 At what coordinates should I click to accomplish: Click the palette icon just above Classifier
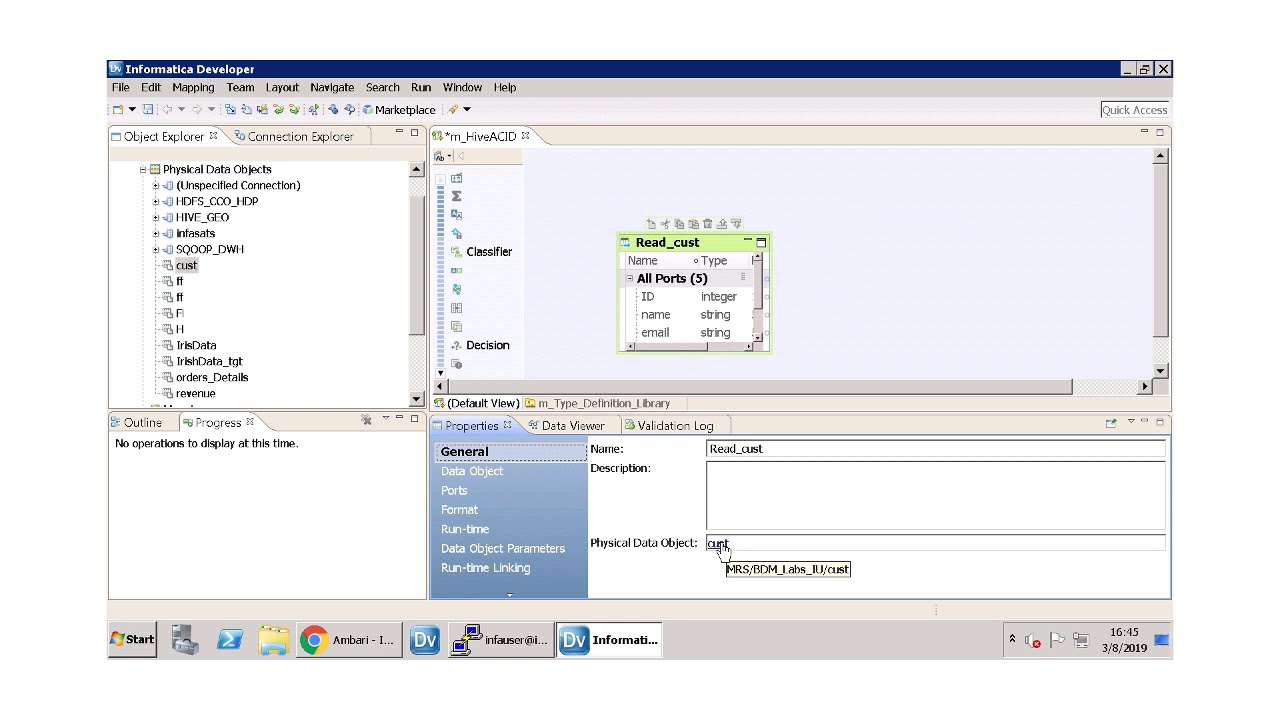coord(456,233)
